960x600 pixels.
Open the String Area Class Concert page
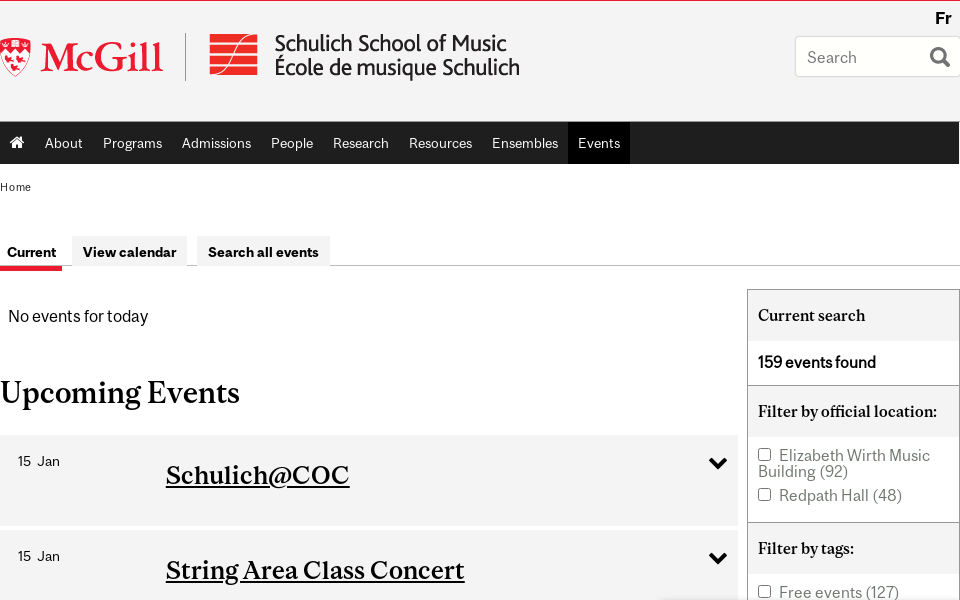click(x=314, y=570)
